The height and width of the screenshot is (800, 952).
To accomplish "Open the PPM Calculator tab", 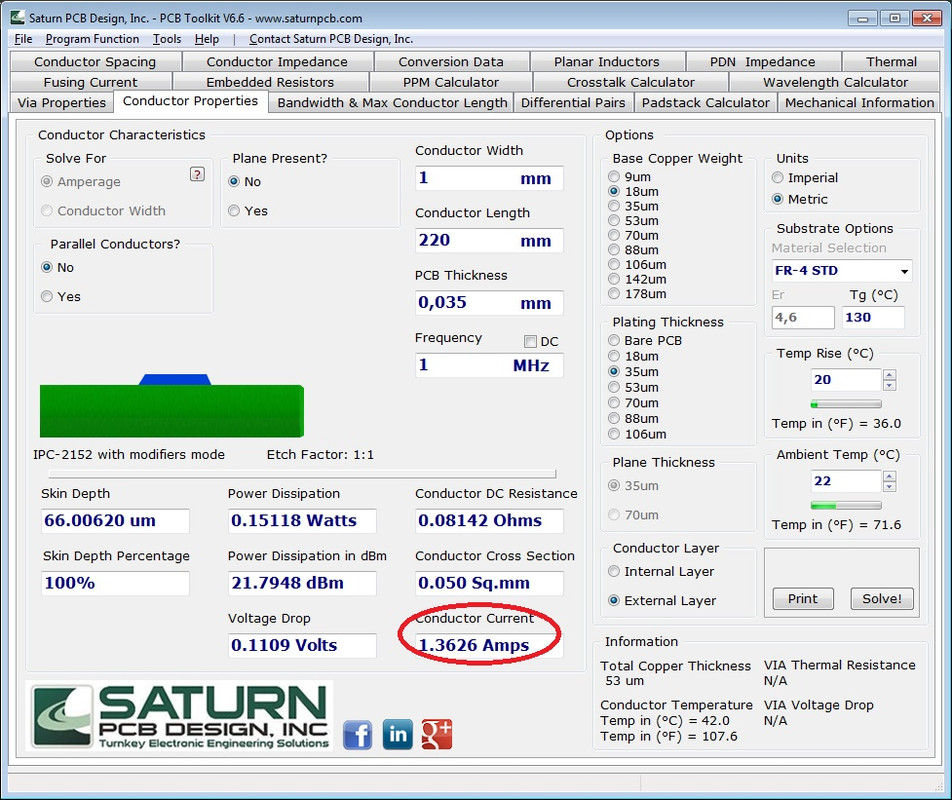I will (x=450, y=82).
